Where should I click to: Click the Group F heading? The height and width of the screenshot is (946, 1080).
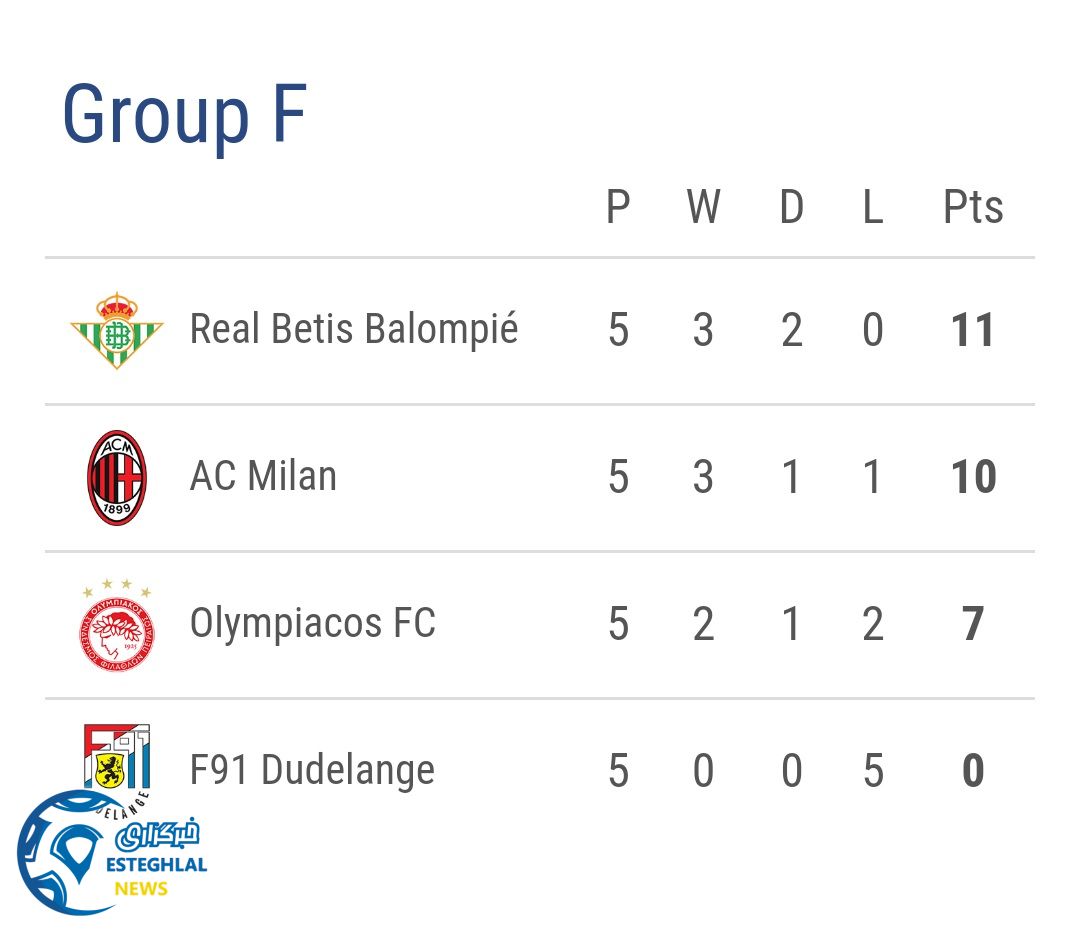pos(184,115)
